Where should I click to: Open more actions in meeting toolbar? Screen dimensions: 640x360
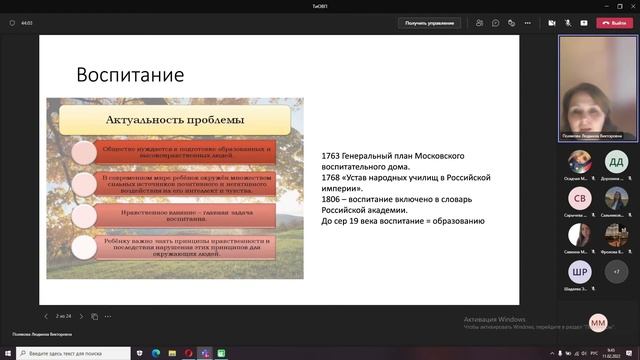(x=528, y=23)
